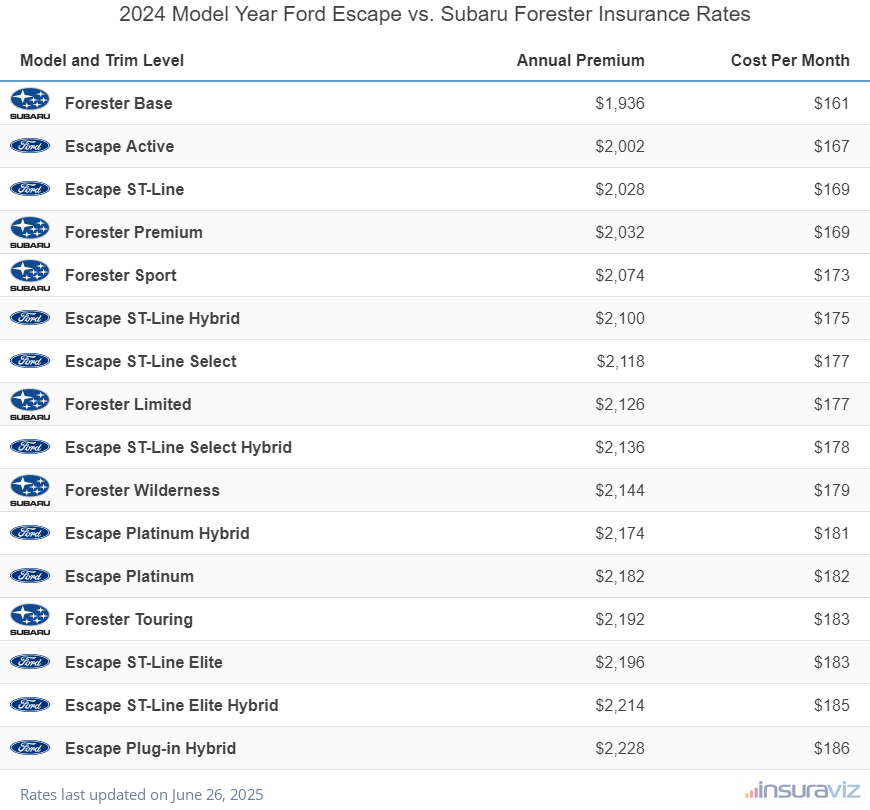Click Ford logo beside Escape ST-Line Select Hybrid
Screen dimensions: 870x810
30,447
